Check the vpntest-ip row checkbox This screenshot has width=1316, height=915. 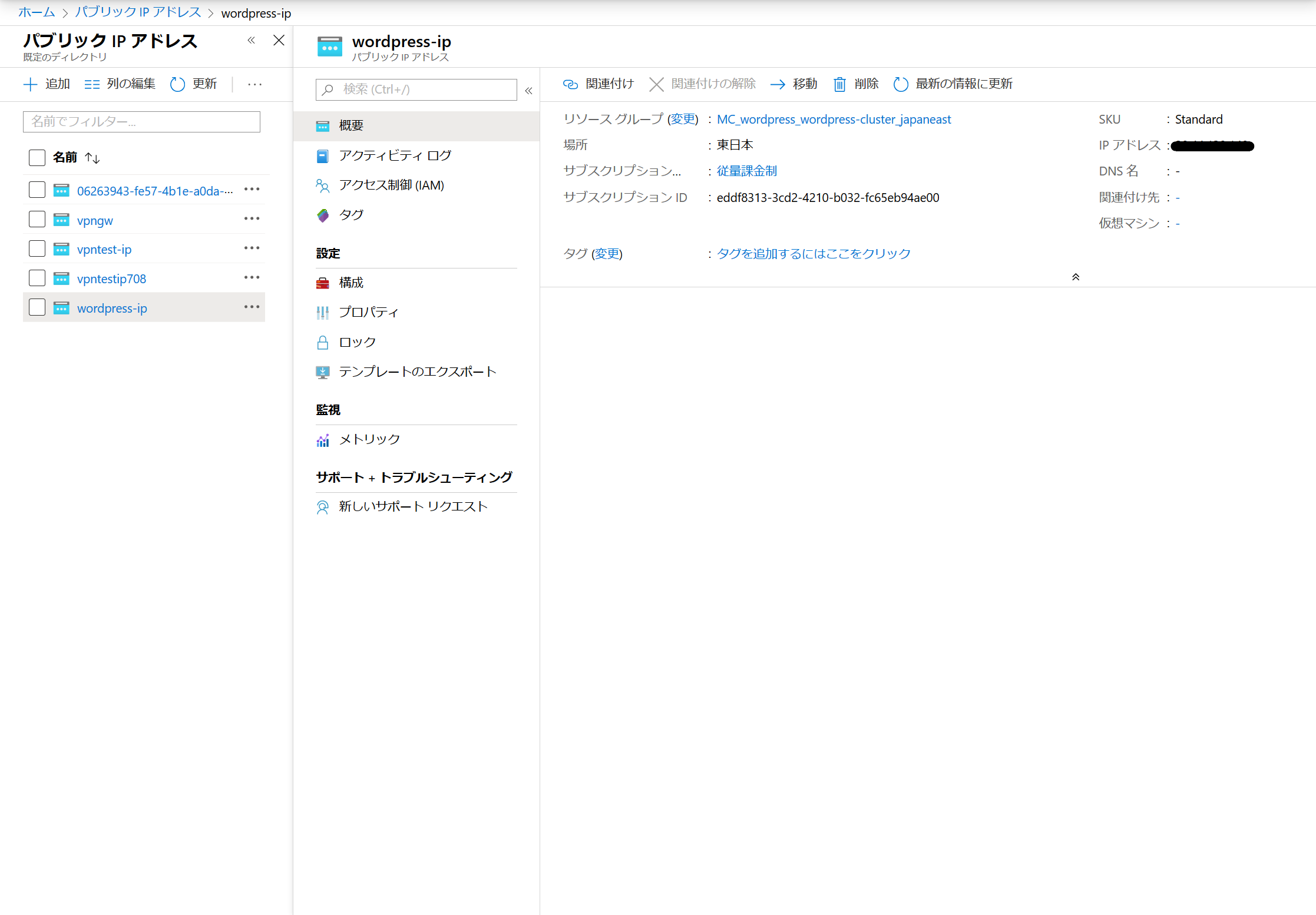(x=37, y=248)
